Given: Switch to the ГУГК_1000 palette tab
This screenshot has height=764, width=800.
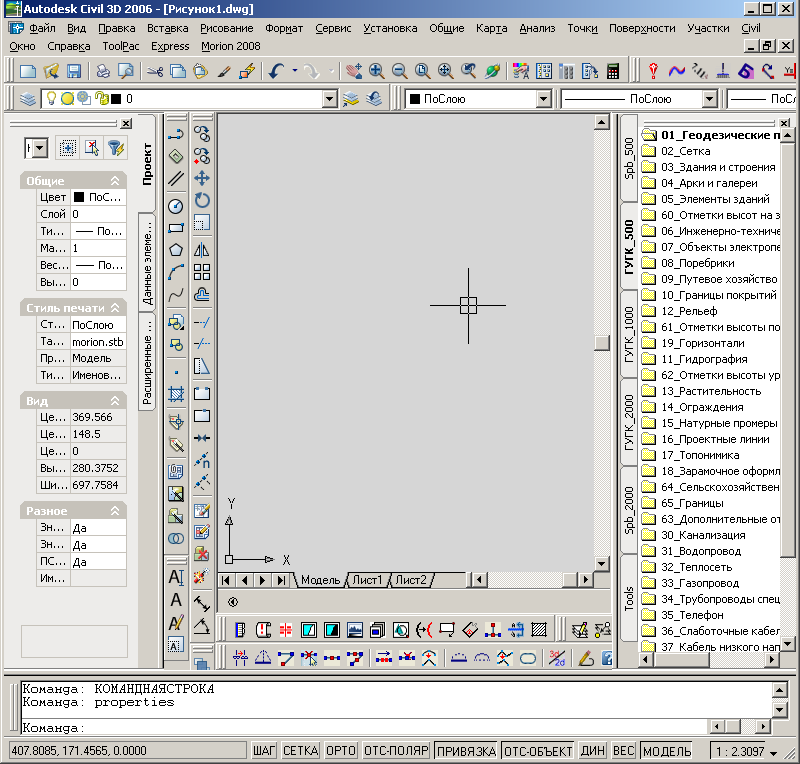Looking at the screenshot, I should (629, 335).
